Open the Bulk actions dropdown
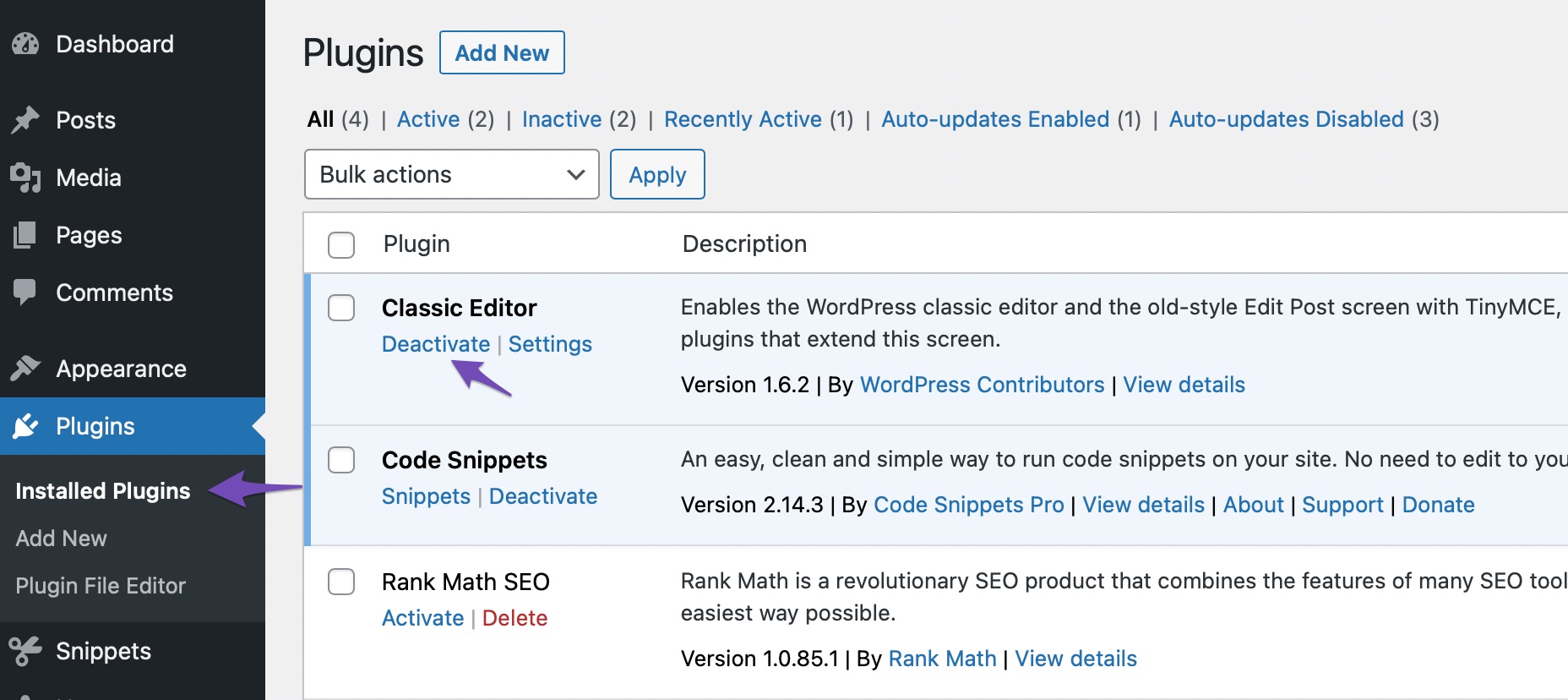This screenshot has width=1568, height=700. [451, 174]
